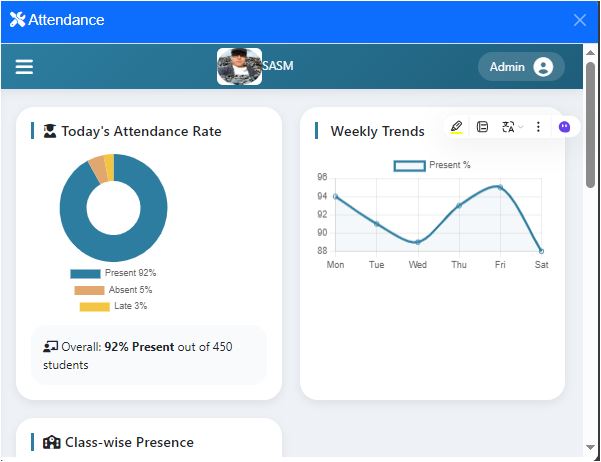Open the hamburger navigation menu
Image resolution: width=601 pixels, height=462 pixels.
[24, 67]
